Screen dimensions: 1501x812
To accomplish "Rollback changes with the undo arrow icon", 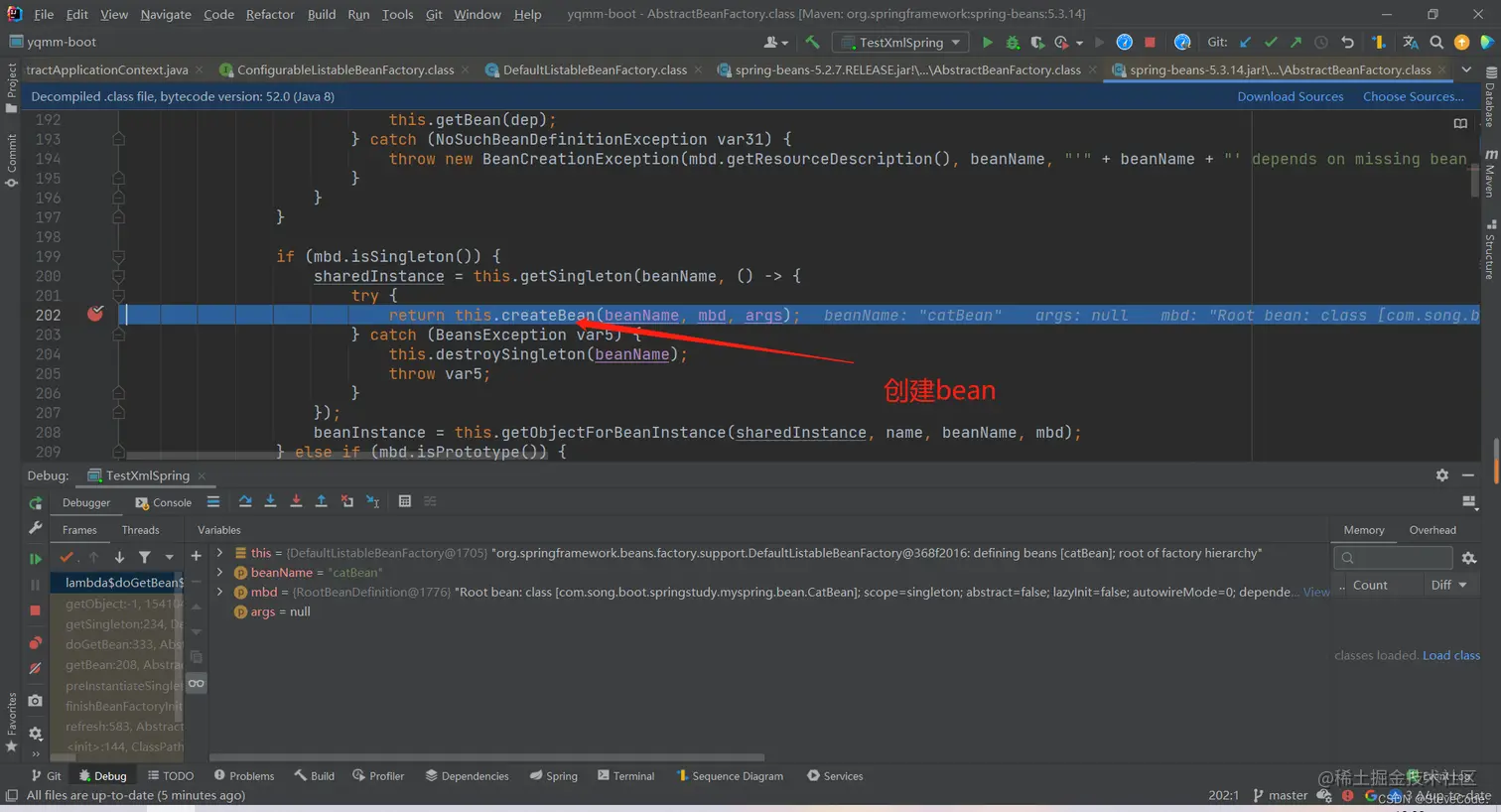I will pos(1347,43).
